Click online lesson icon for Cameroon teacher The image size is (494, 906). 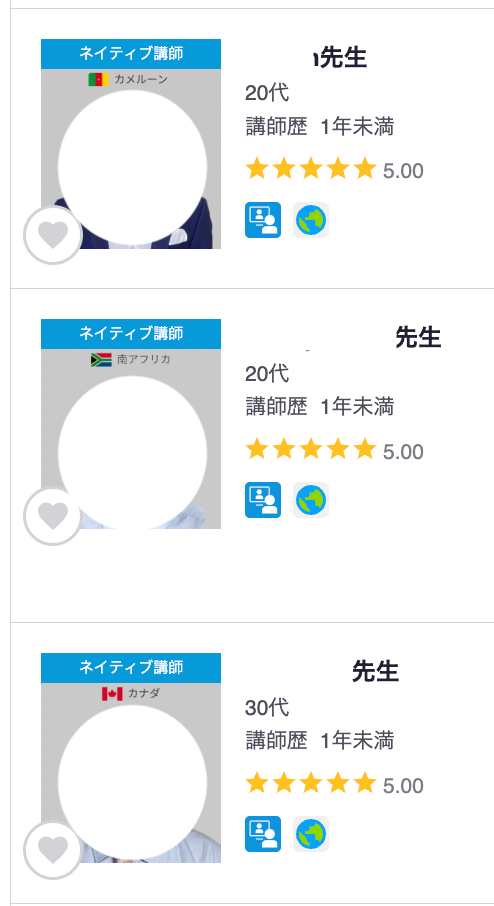tap(263, 220)
